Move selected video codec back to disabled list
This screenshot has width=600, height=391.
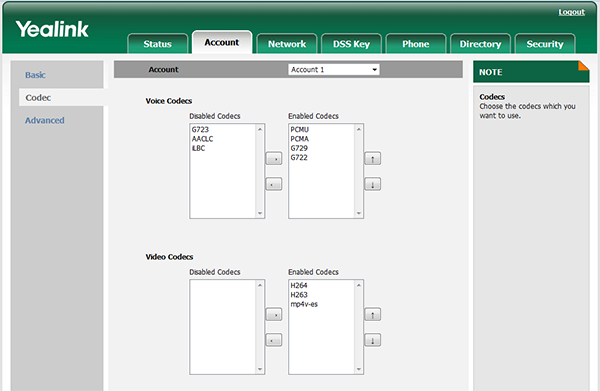tap(274, 340)
